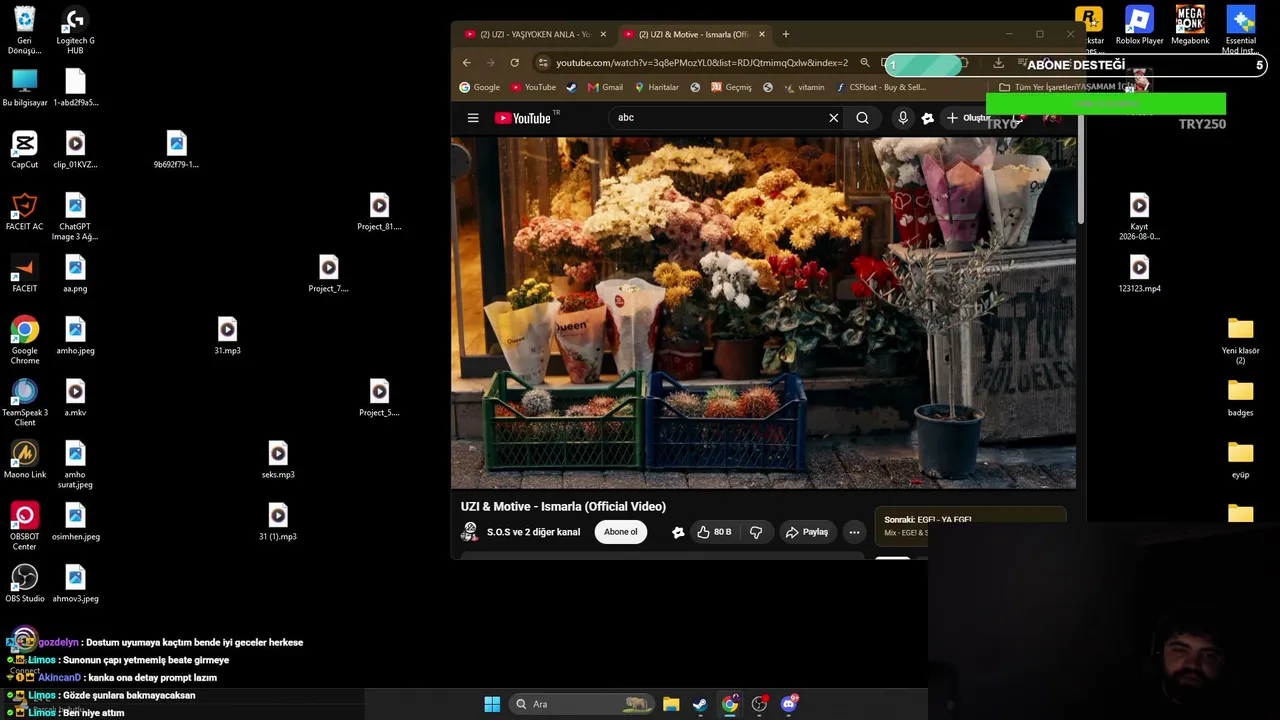This screenshot has height=720, width=1280.
Task: Select the Maono Link desktop icon
Action: pyautogui.click(x=25, y=460)
